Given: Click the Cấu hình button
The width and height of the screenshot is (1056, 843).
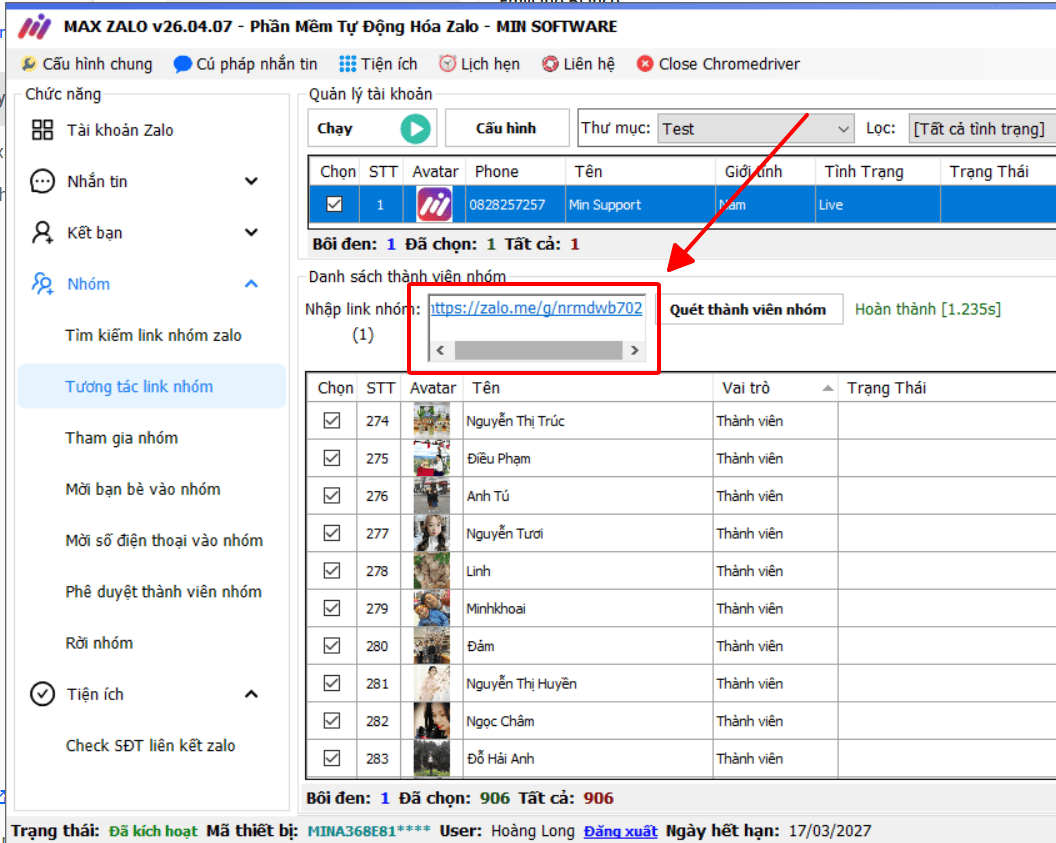Looking at the screenshot, I should point(506,128).
